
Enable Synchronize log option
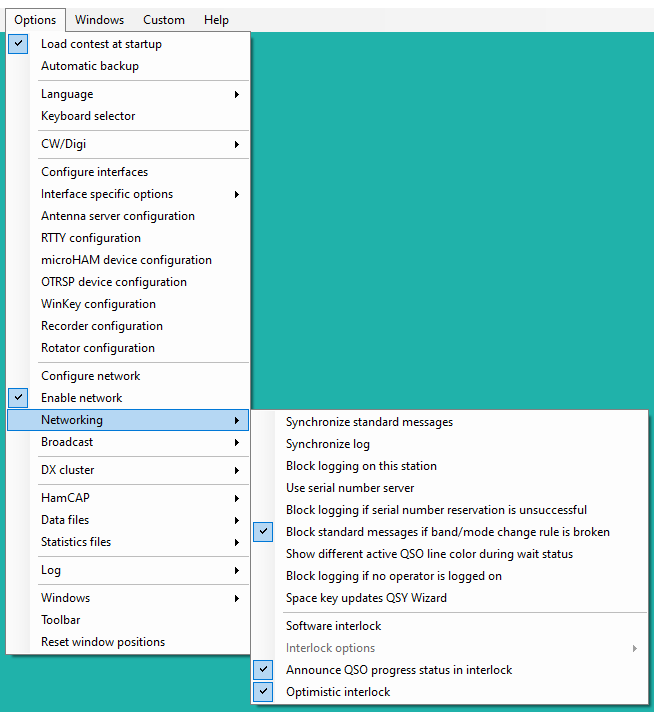pyautogui.click(x=450, y=444)
